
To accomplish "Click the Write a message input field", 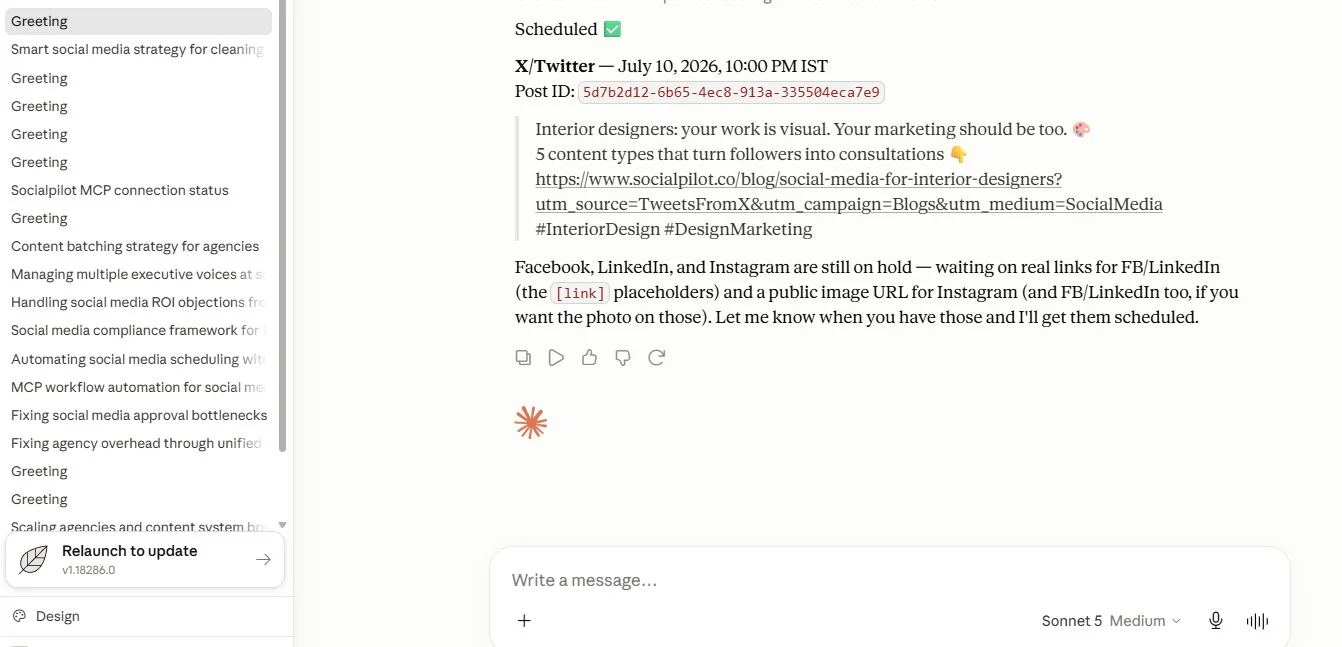I will (890, 580).
